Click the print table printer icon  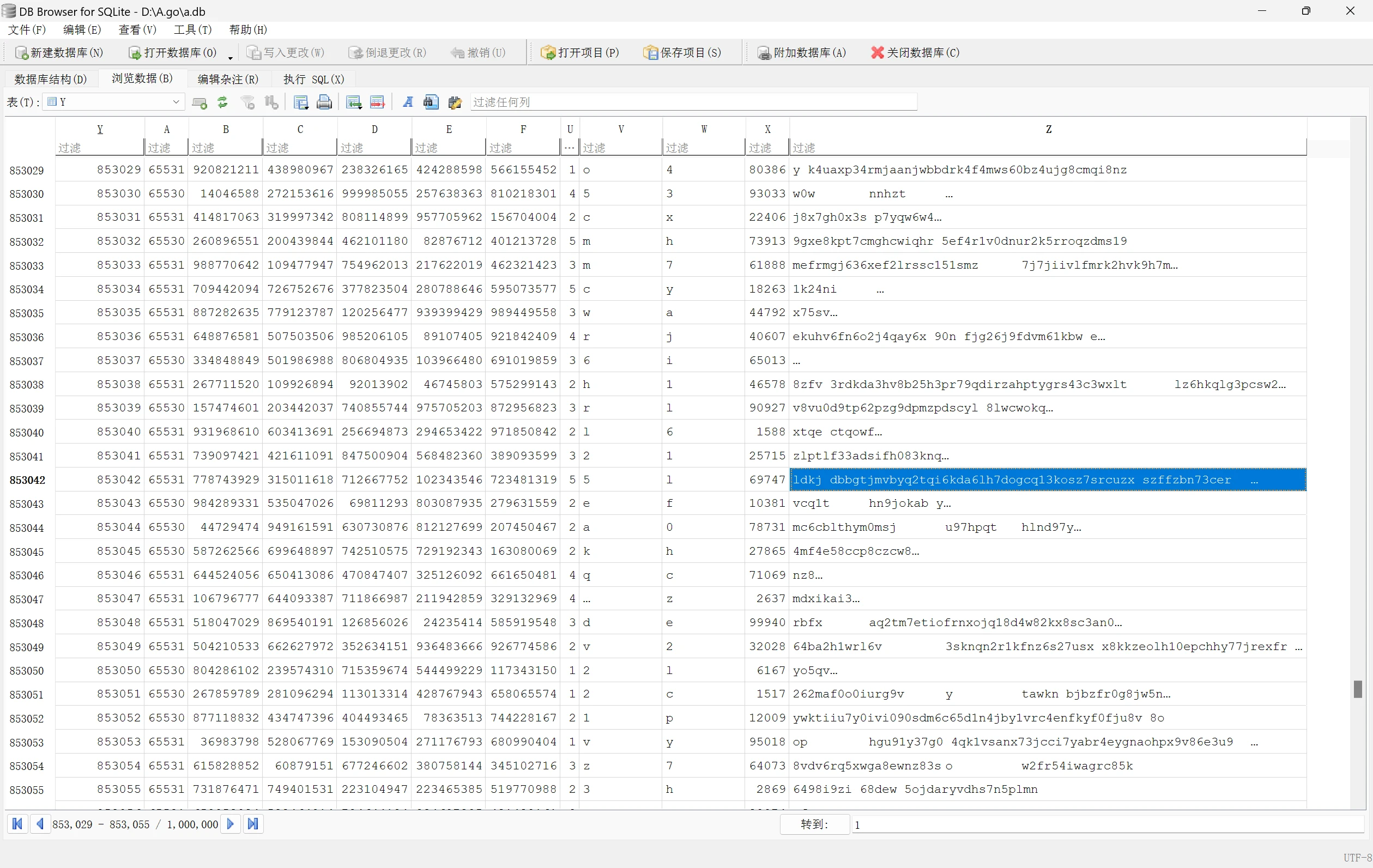pyautogui.click(x=324, y=102)
